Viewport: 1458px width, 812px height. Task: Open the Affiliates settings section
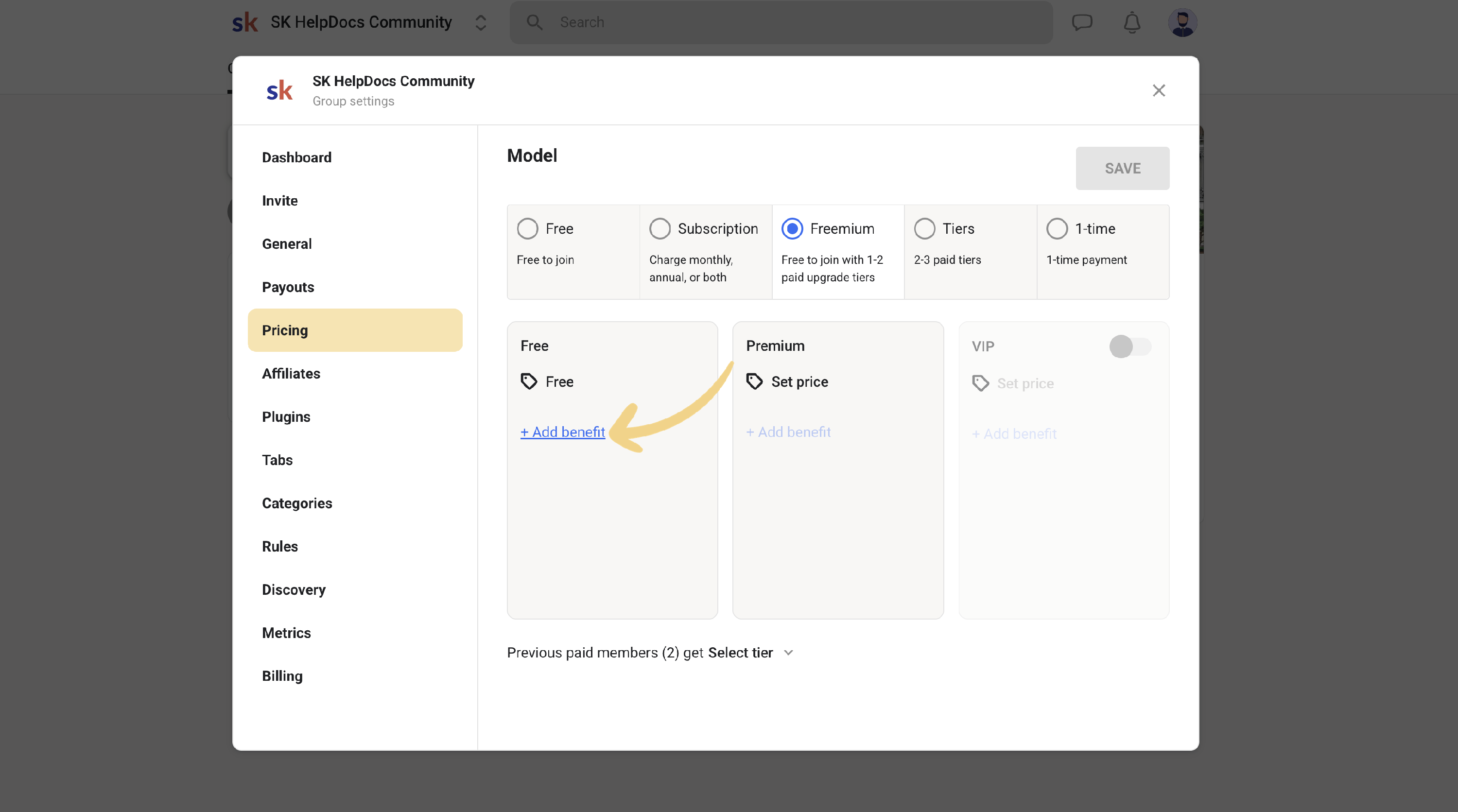pos(291,374)
